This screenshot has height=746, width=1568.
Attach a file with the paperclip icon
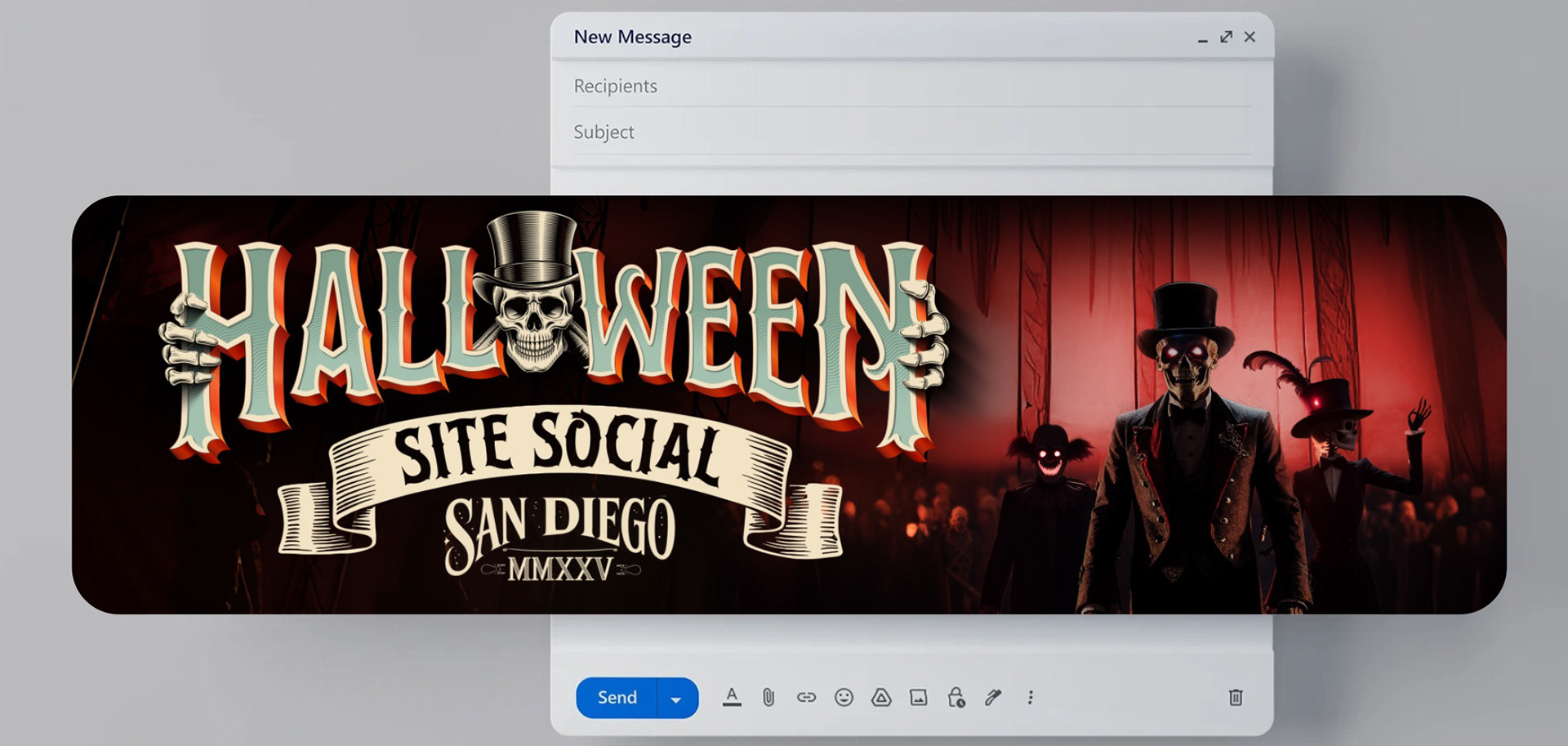click(x=768, y=697)
